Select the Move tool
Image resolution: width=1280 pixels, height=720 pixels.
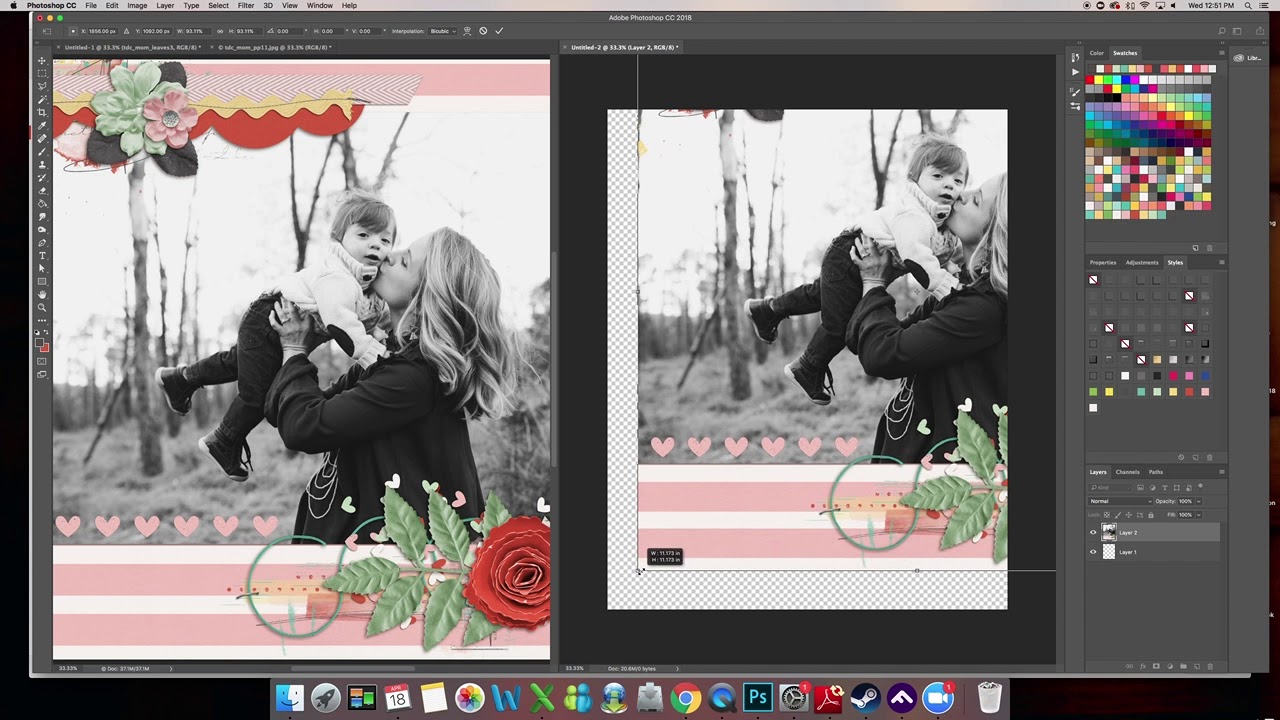pyautogui.click(x=43, y=60)
